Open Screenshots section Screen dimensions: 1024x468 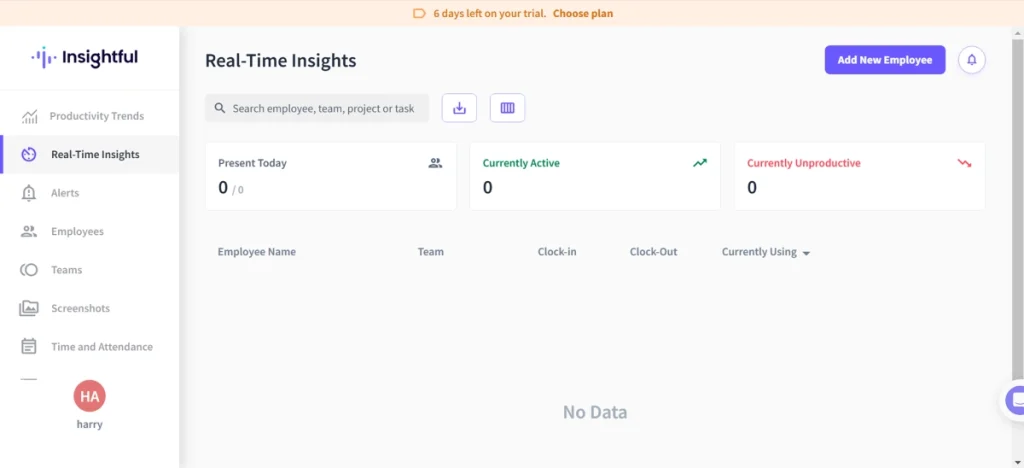click(89, 308)
